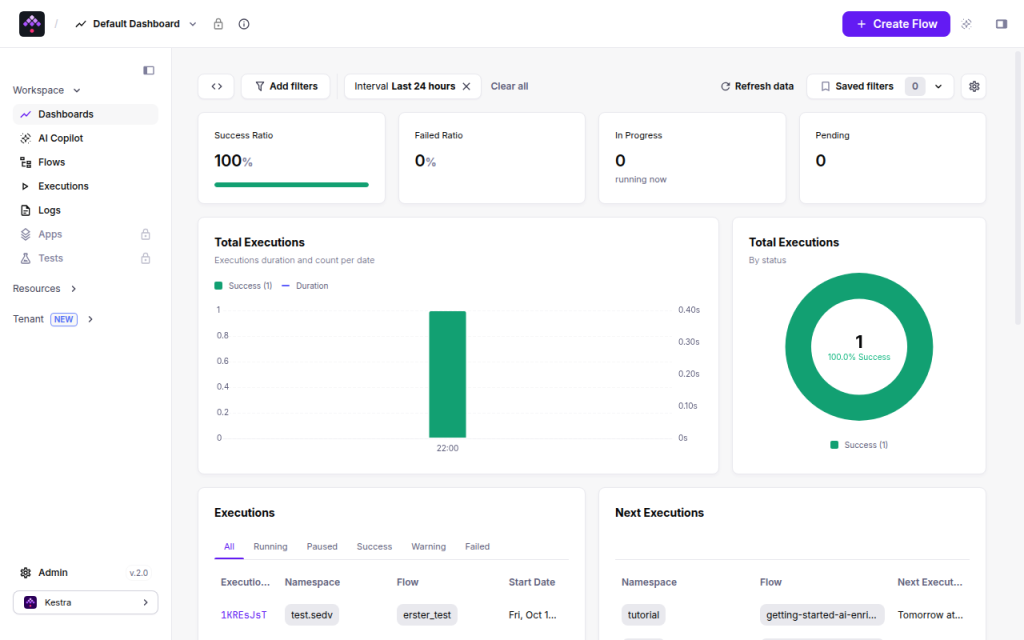Image resolution: width=1024 pixels, height=640 pixels.
Task: Open AI Copilot from the sidebar
Action: (86, 138)
